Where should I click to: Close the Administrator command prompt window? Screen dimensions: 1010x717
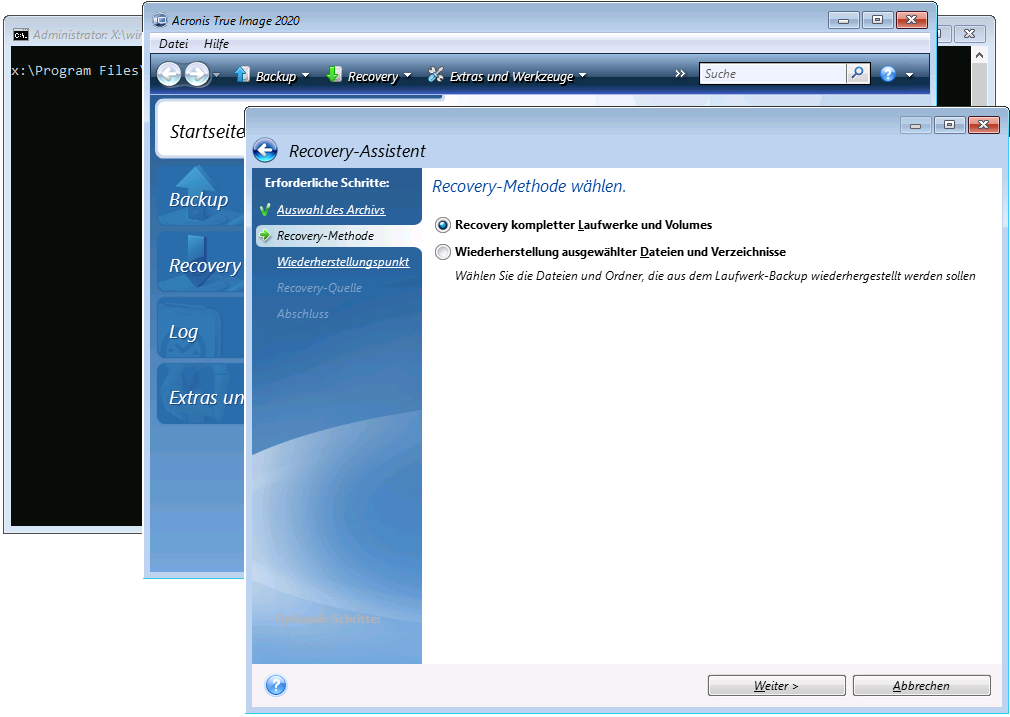tap(969, 33)
